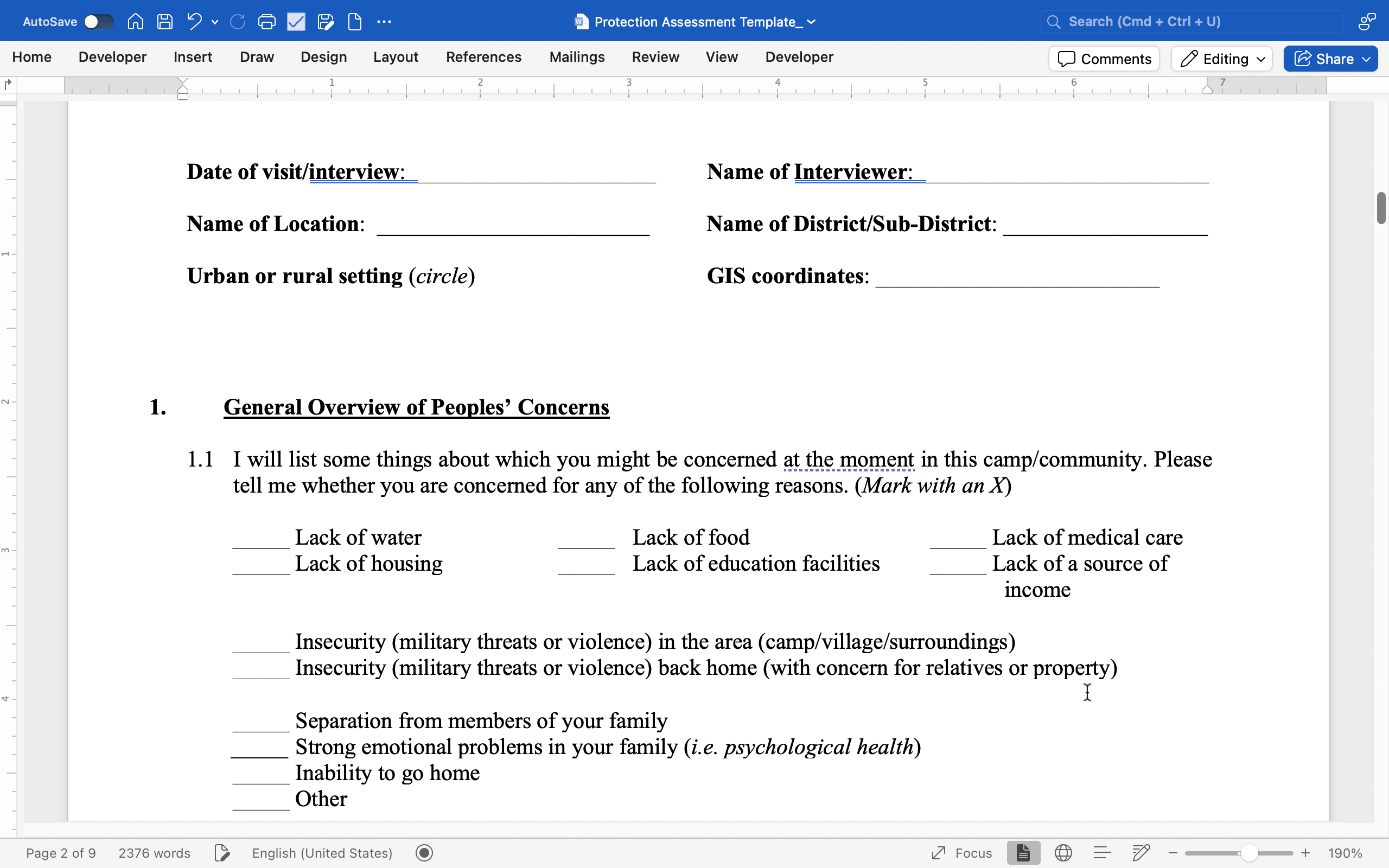Open the References tab
1389x868 pixels.
coord(483,57)
